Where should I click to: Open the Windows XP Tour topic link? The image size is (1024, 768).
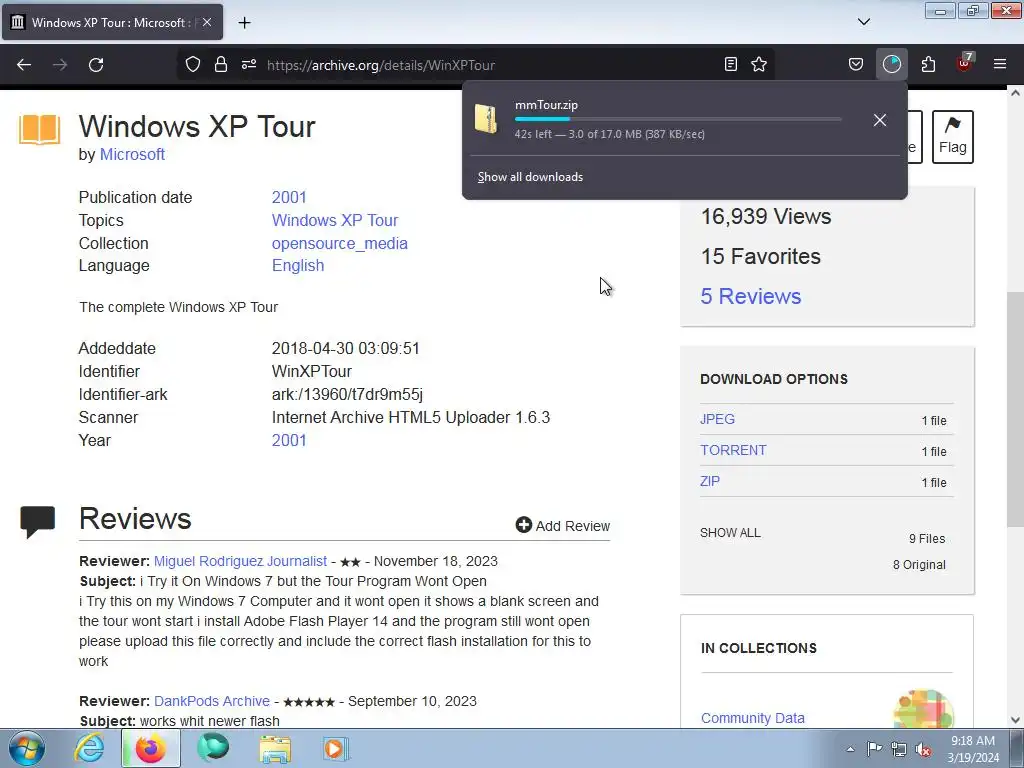335,220
